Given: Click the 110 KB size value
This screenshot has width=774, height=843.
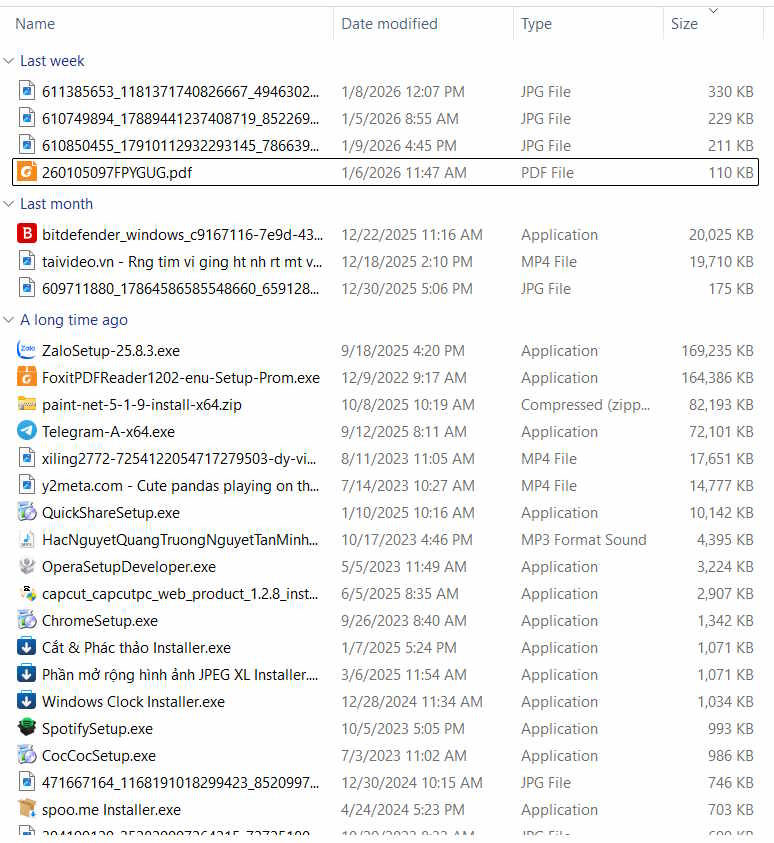Looking at the screenshot, I should 731,172.
